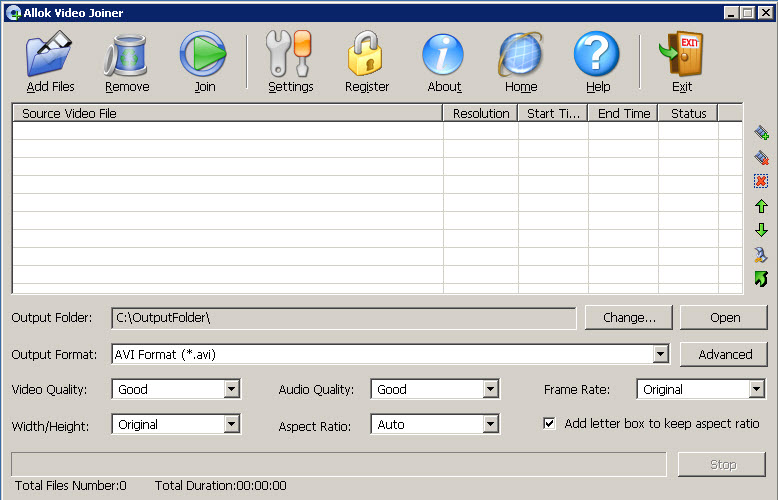Open the Video Quality dropdown
The height and width of the screenshot is (500, 778).
[232, 389]
